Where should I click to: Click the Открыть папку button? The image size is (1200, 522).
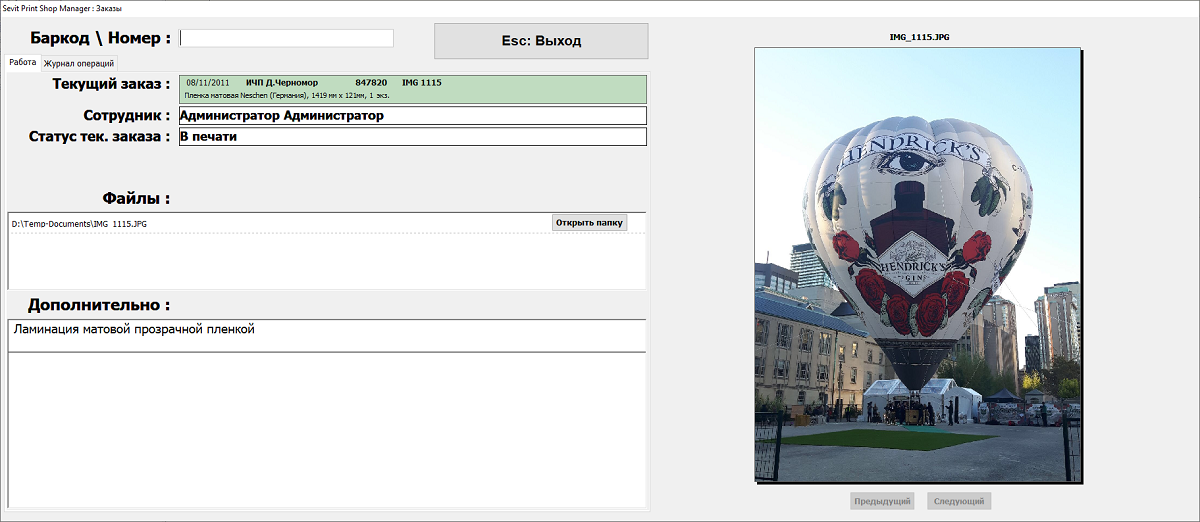590,222
